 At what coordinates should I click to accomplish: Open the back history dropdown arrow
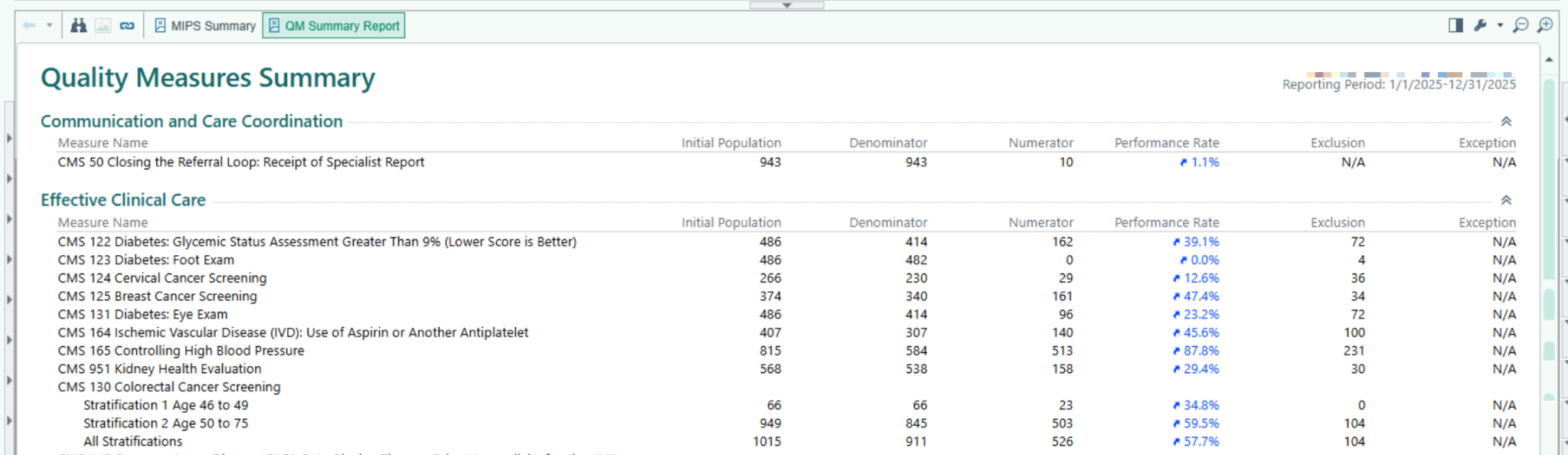click(x=49, y=25)
